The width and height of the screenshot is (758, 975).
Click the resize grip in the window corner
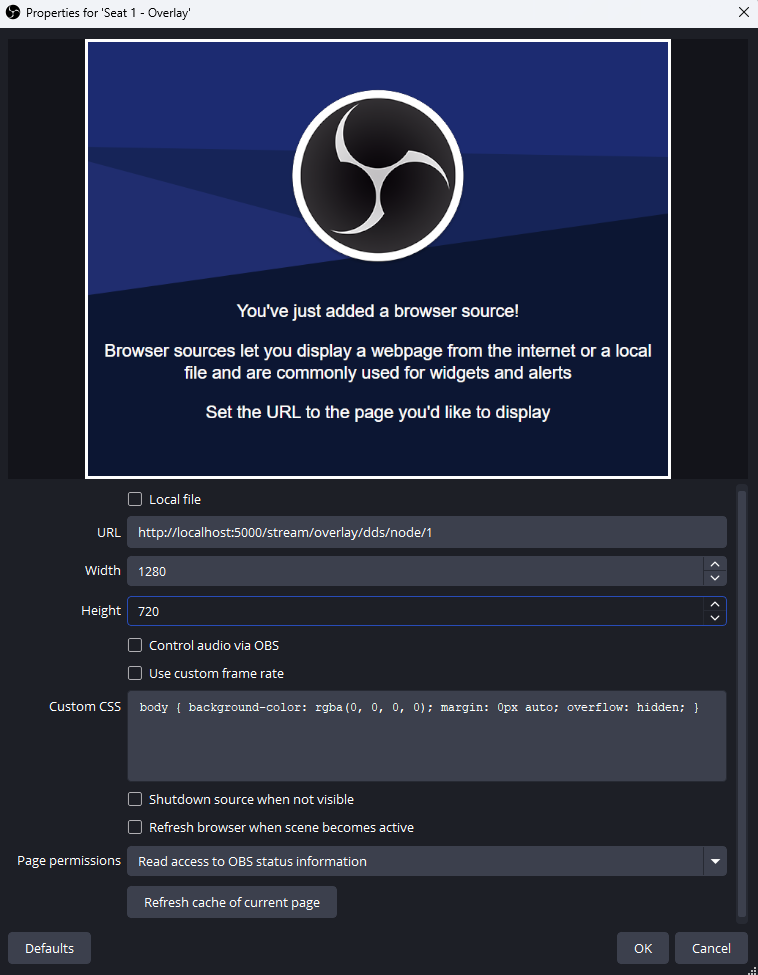click(752, 969)
